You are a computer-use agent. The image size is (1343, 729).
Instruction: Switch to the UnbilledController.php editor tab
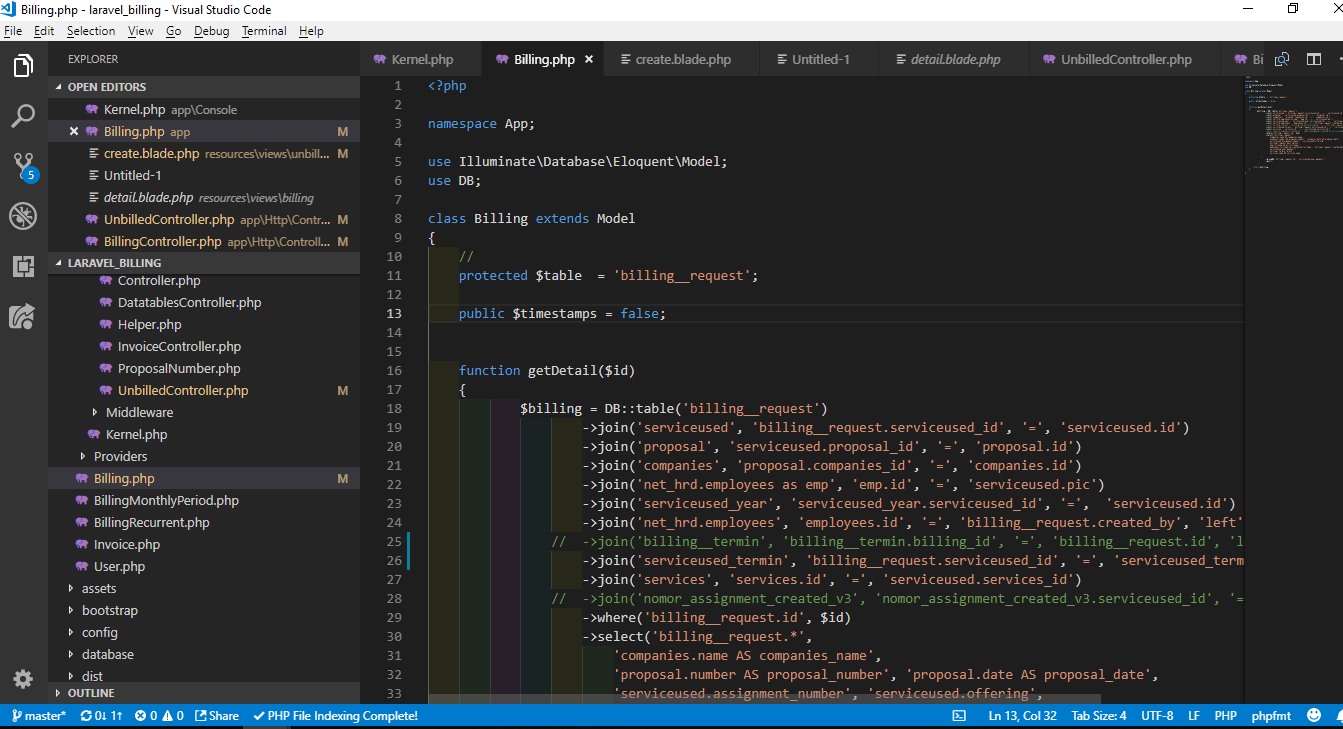[x=1125, y=60]
